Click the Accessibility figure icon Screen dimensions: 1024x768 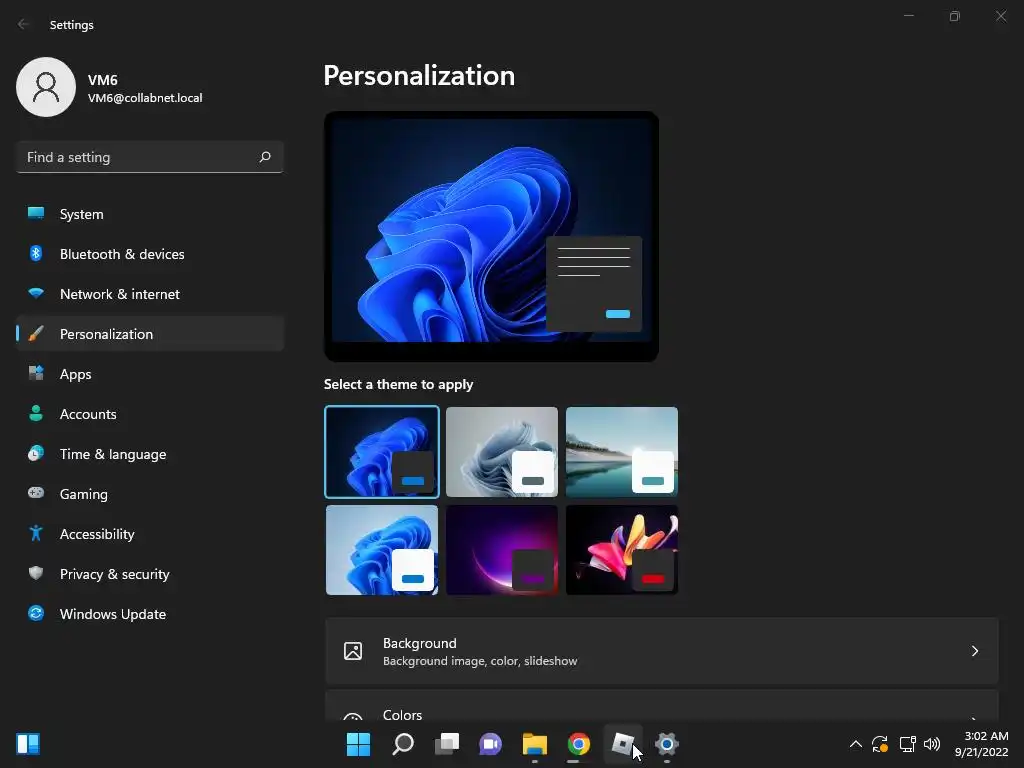pyautogui.click(x=36, y=534)
